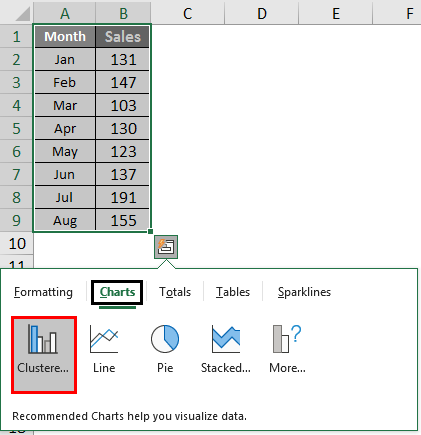
Task: Select column C header
Action: (188, 13)
